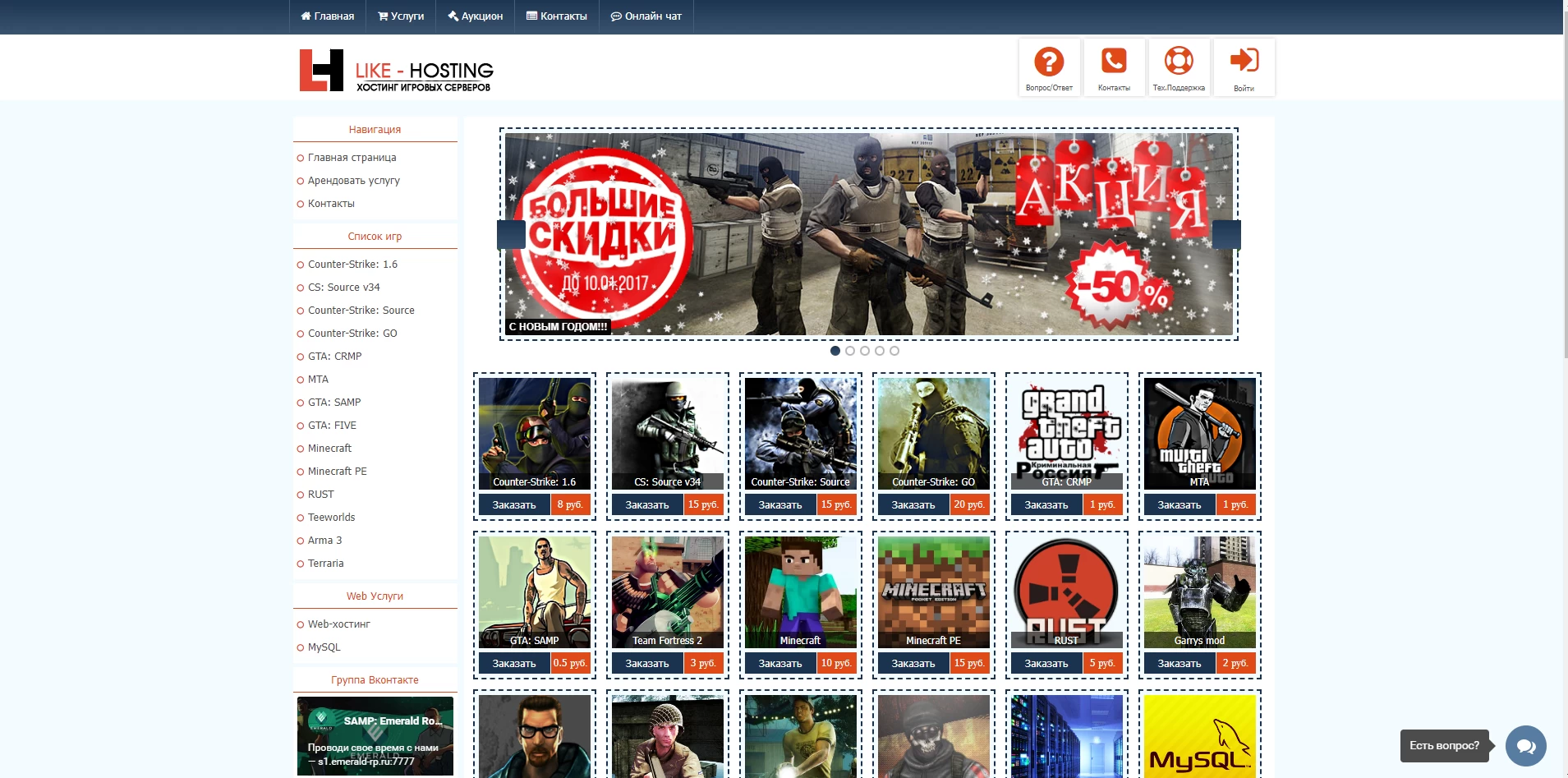Click the Counter-Strike: 1.6 game thumbnail
The width and height of the screenshot is (1568, 778).
coord(535,434)
